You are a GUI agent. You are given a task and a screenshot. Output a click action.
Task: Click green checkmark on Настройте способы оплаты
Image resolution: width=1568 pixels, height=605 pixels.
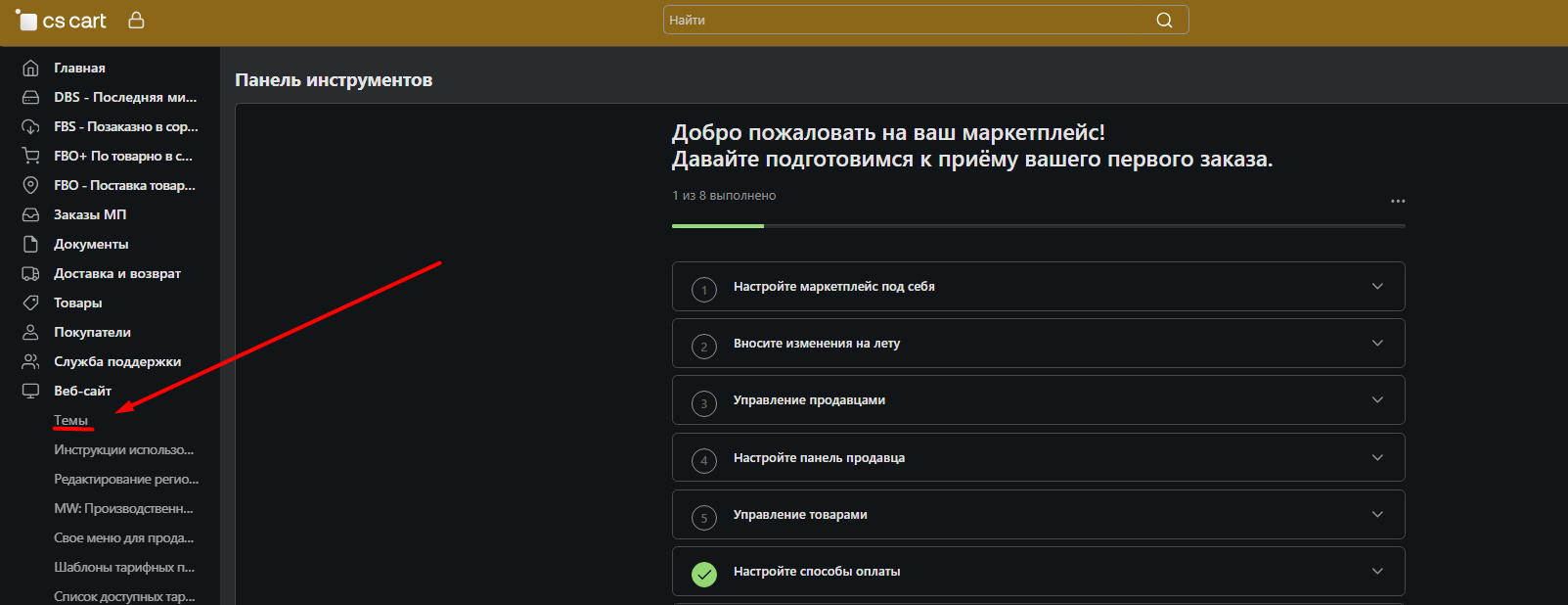coord(704,574)
